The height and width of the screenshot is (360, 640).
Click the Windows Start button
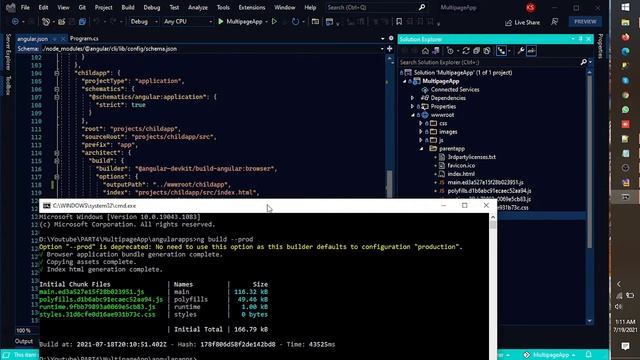tap(625, 7)
